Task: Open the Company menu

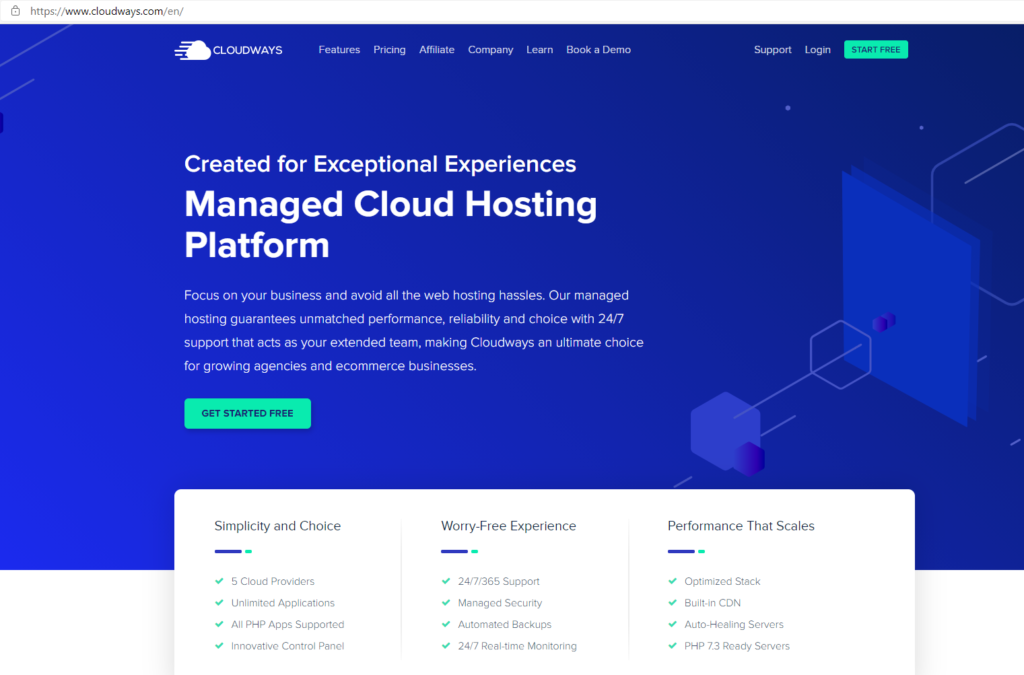Action: point(490,50)
